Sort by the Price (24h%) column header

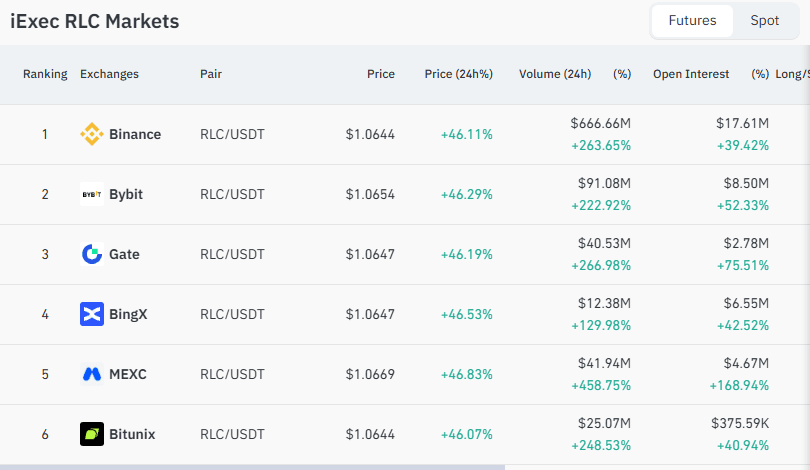[x=458, y=74]
